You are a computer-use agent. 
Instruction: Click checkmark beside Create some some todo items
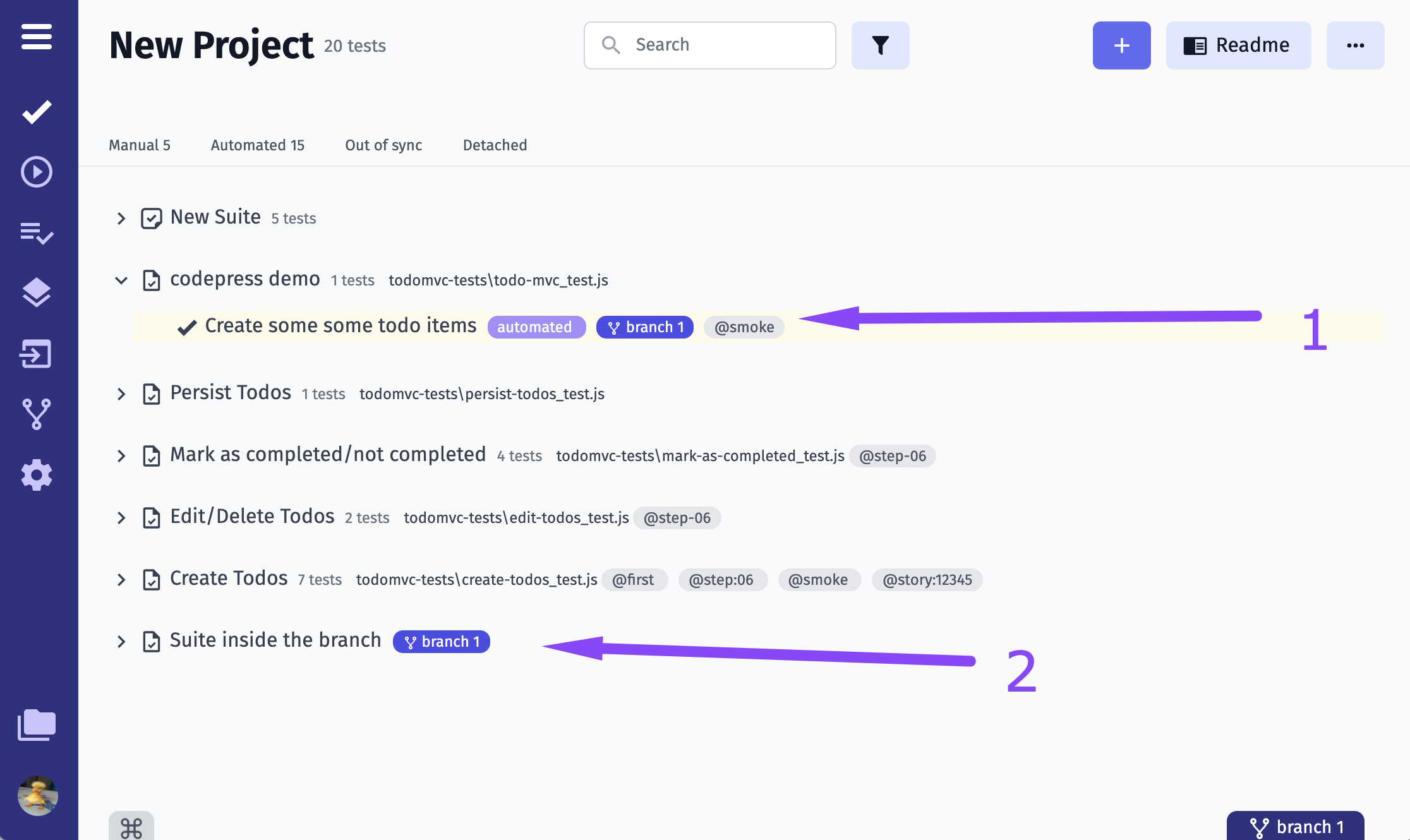[187, 327]
